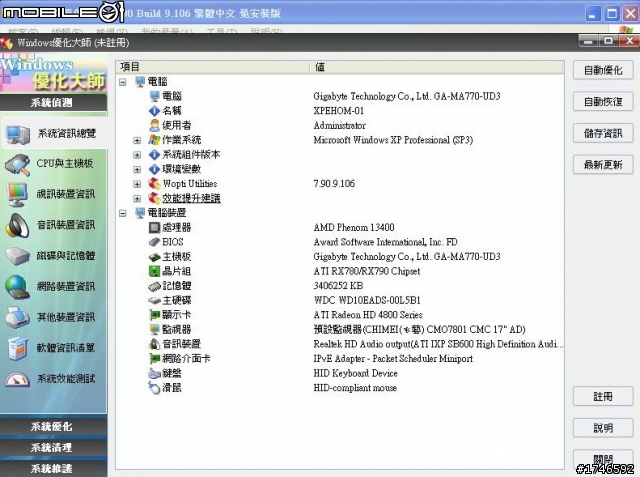Click the 儲存資訊 button

click(x=603, y=133)
